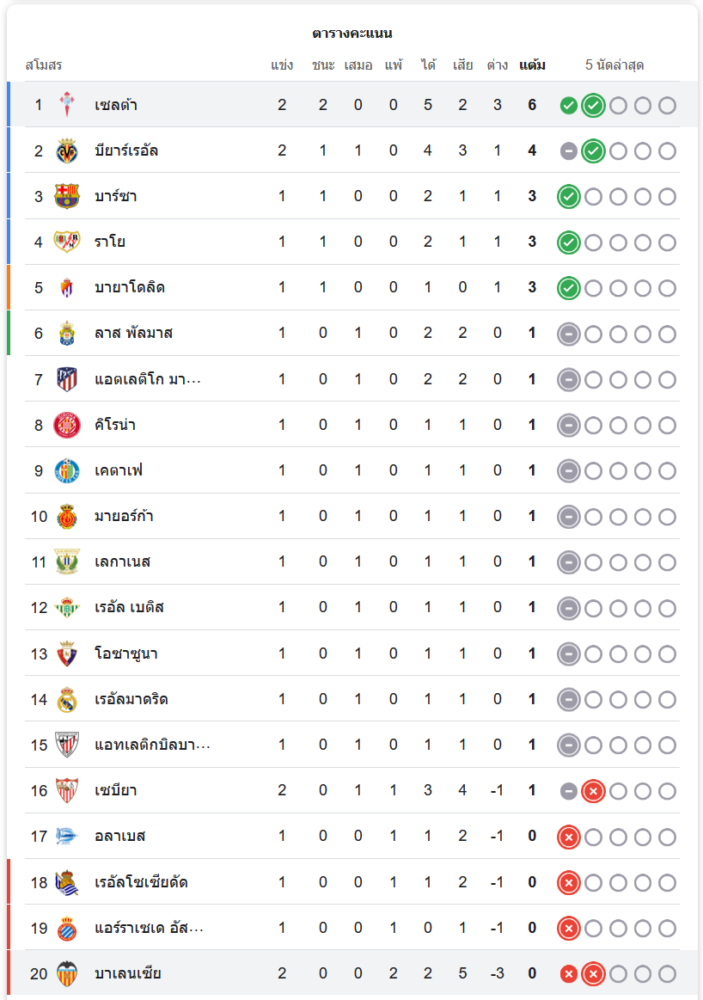Click the สโมสร club column header

pos(44,65)
